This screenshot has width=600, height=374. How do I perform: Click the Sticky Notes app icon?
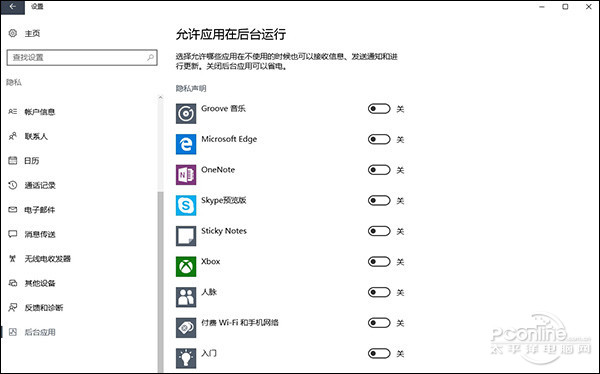(x=186, y=236)
